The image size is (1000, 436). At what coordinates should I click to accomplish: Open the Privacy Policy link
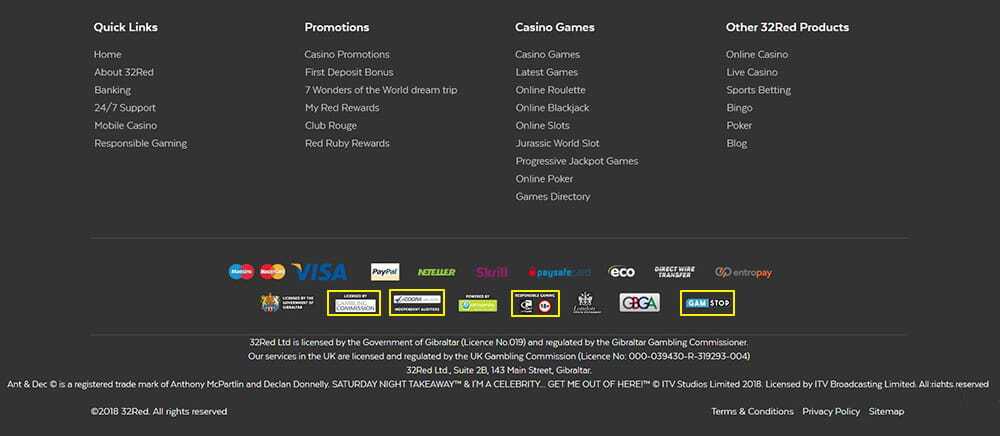click(831, 411)
